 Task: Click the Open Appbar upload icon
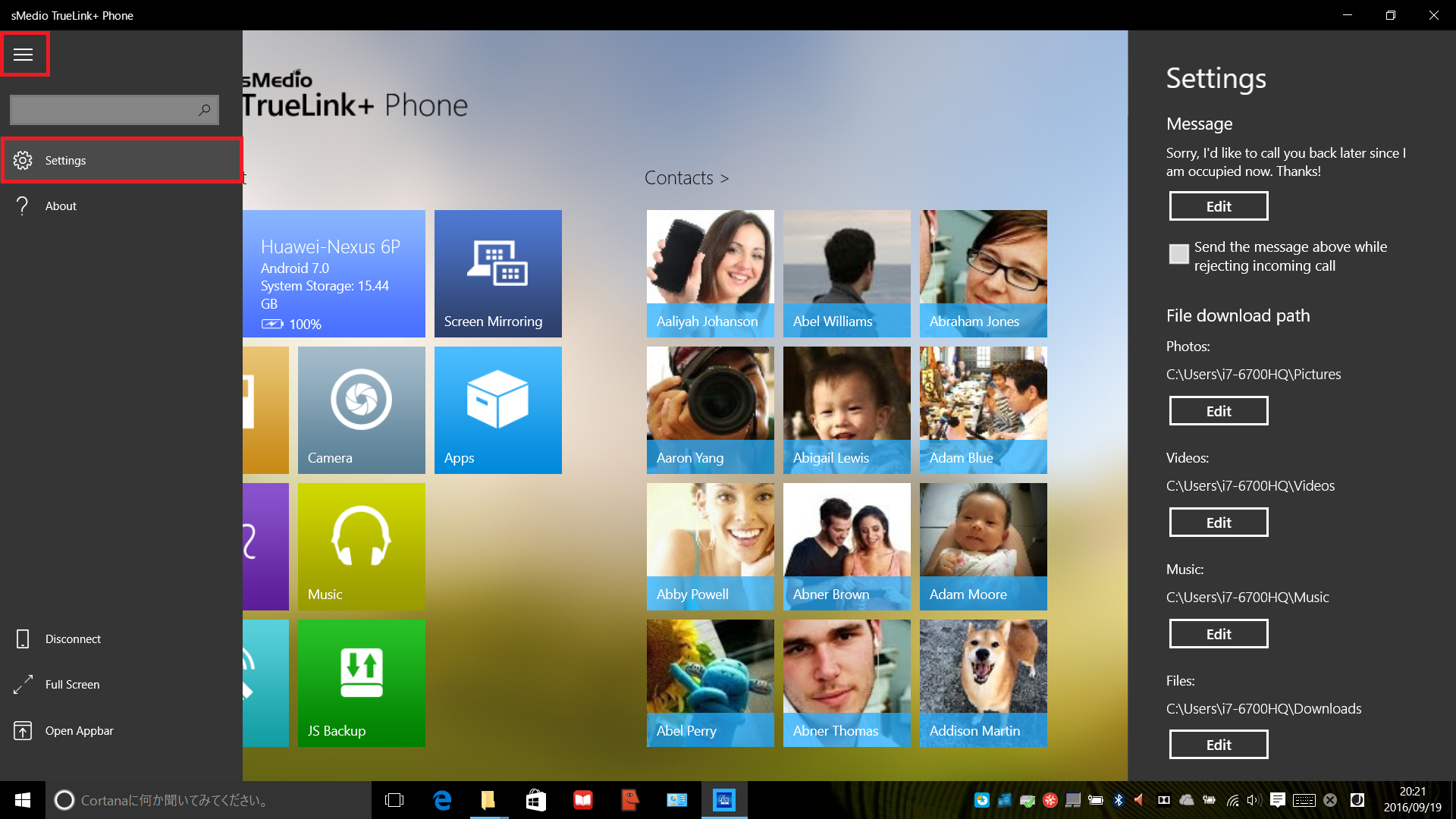(23, 730)
